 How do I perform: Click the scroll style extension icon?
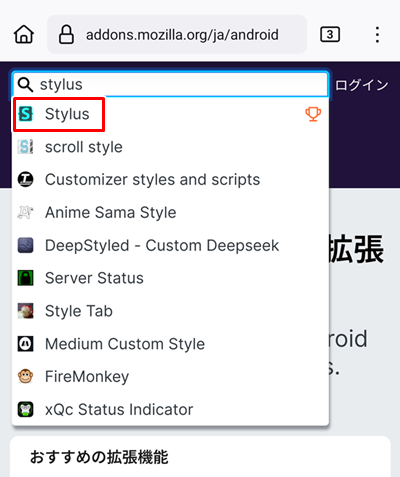pyautogui.click(x=26, y=147)
